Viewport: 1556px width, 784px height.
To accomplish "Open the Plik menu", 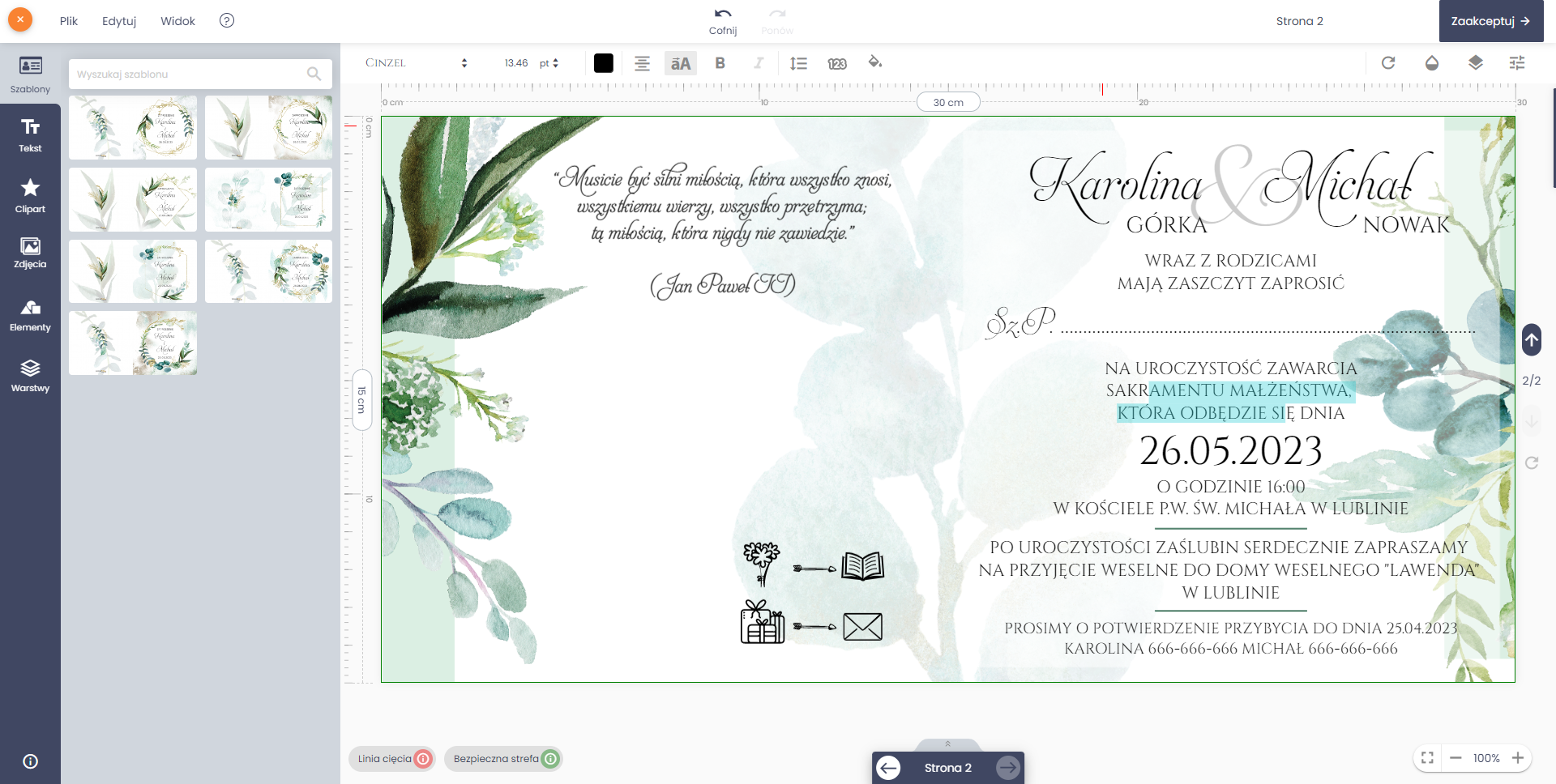I will [x=69, y=21].
